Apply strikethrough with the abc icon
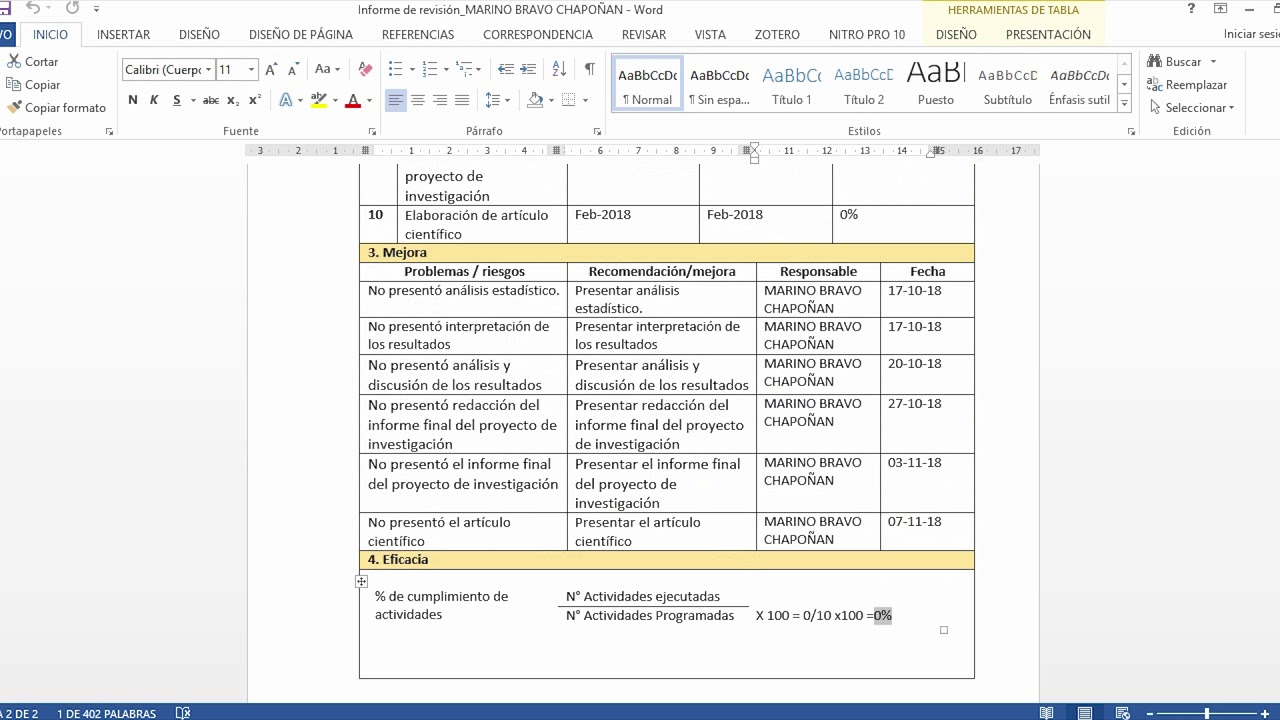Image resolution: width=1280 pixels, height=720 pixels. pyautogui.click(x=210, y=100)
